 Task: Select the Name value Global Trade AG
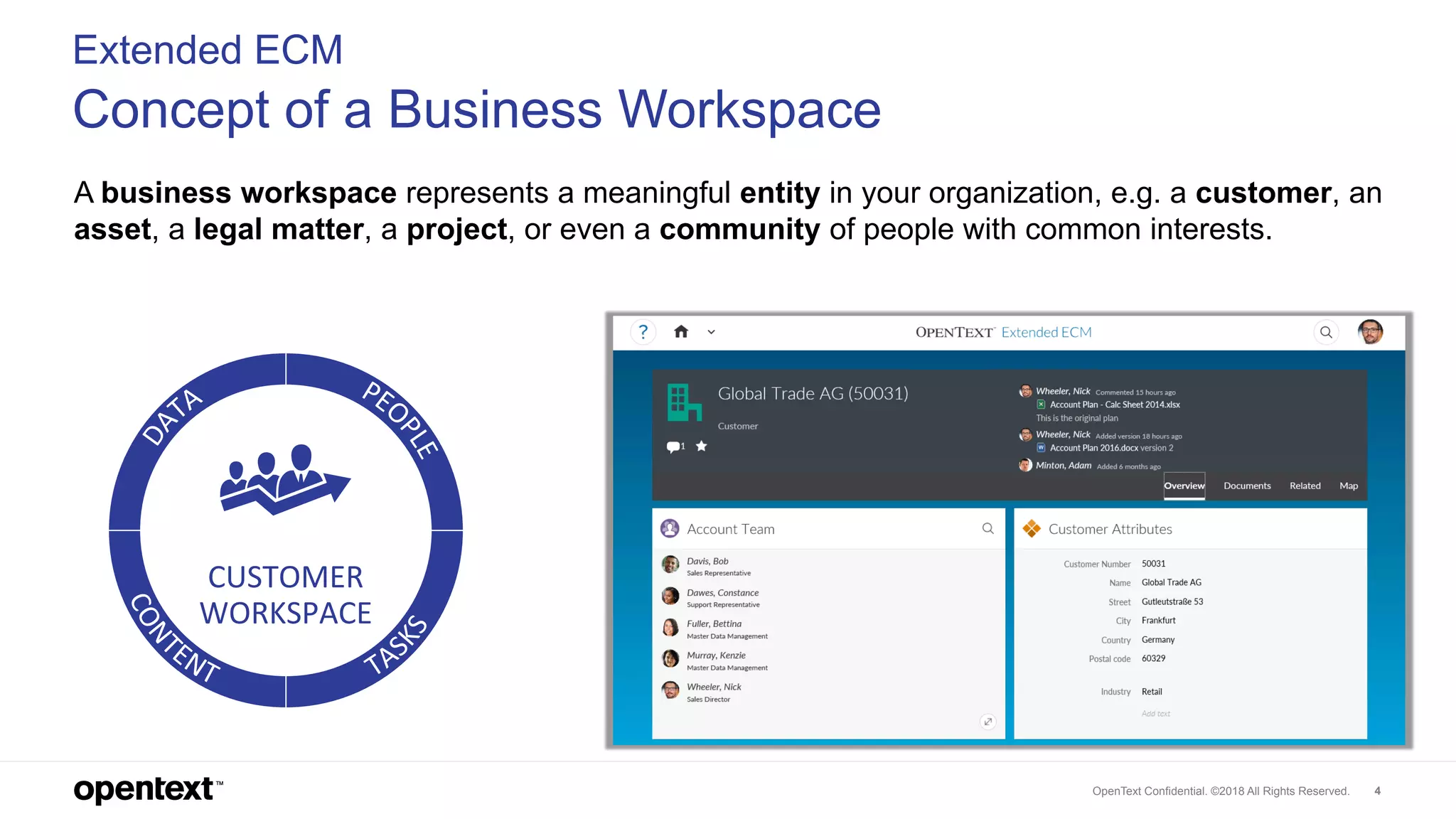coord(1171,582)
